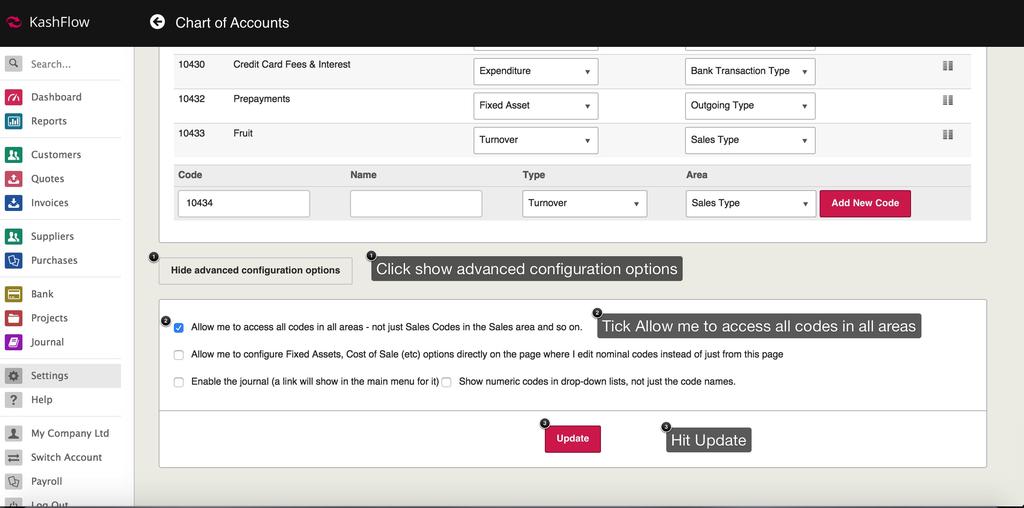Screen dimensions: 1024x508
Task: Click the empty Name input field
Action: click(x=416, y=204)
